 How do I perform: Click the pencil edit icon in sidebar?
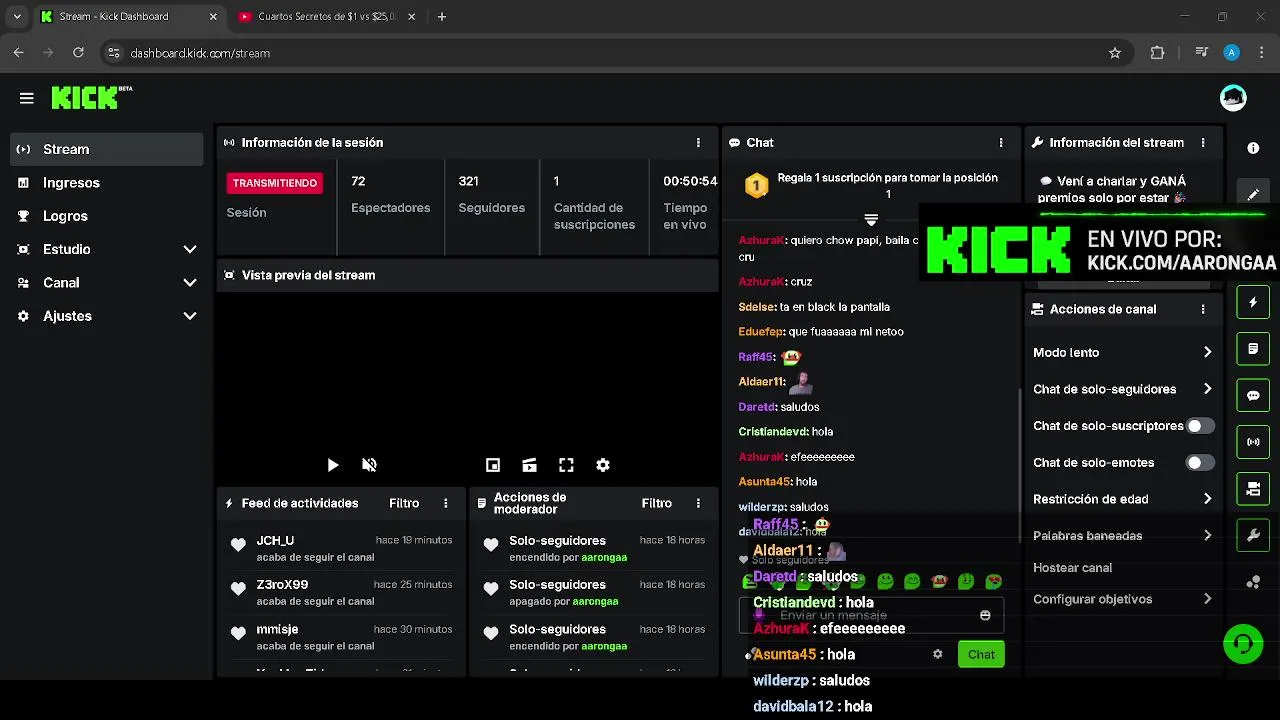click(x=1253, y=195)
